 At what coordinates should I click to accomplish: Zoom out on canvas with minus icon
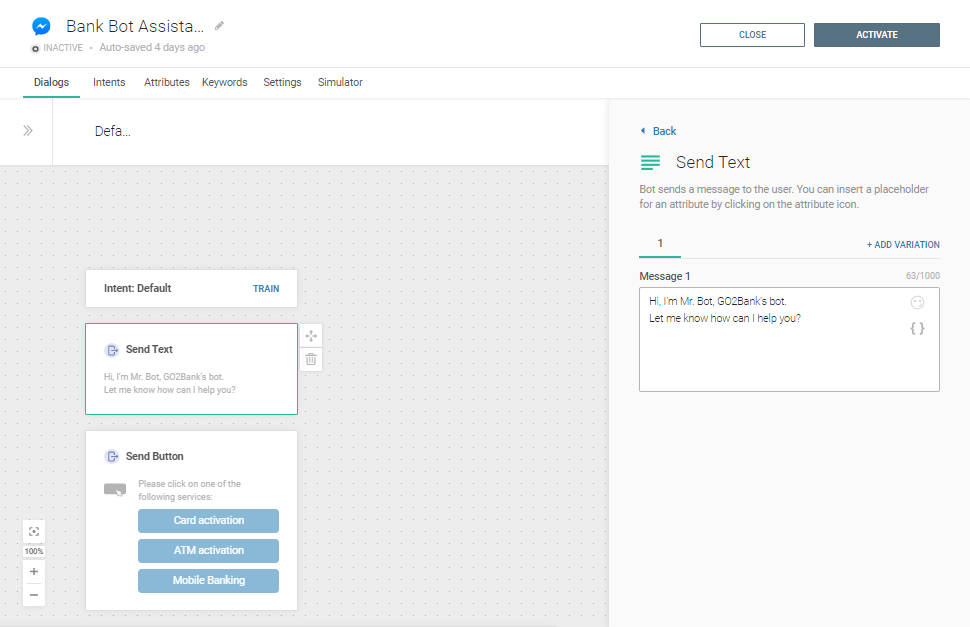point(34,595)
